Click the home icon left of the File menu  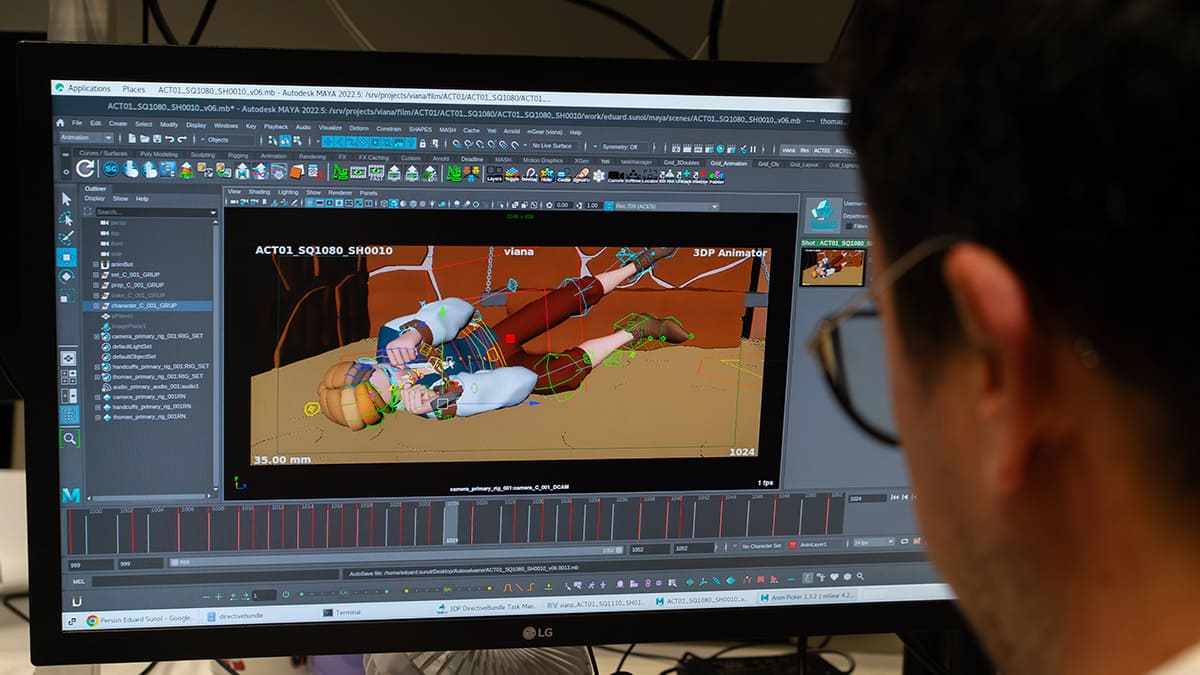62,122
